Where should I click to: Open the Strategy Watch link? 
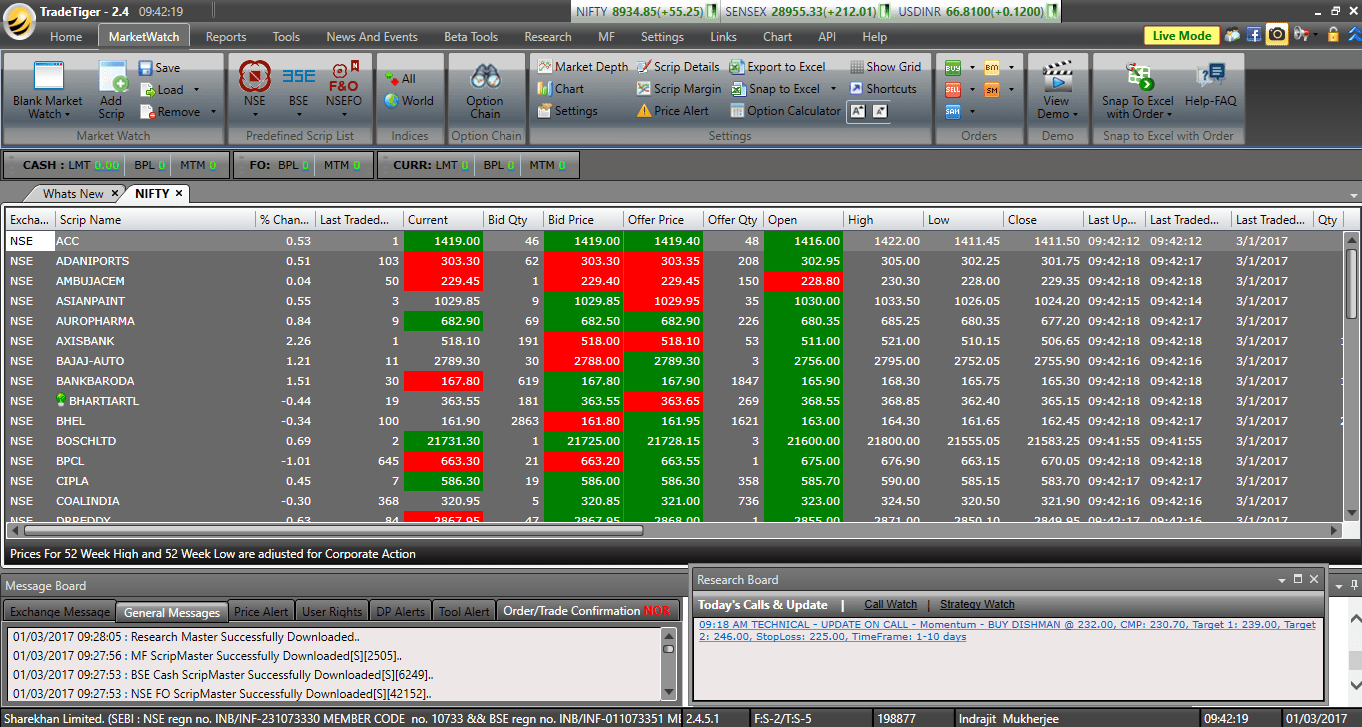pos(977,604)
